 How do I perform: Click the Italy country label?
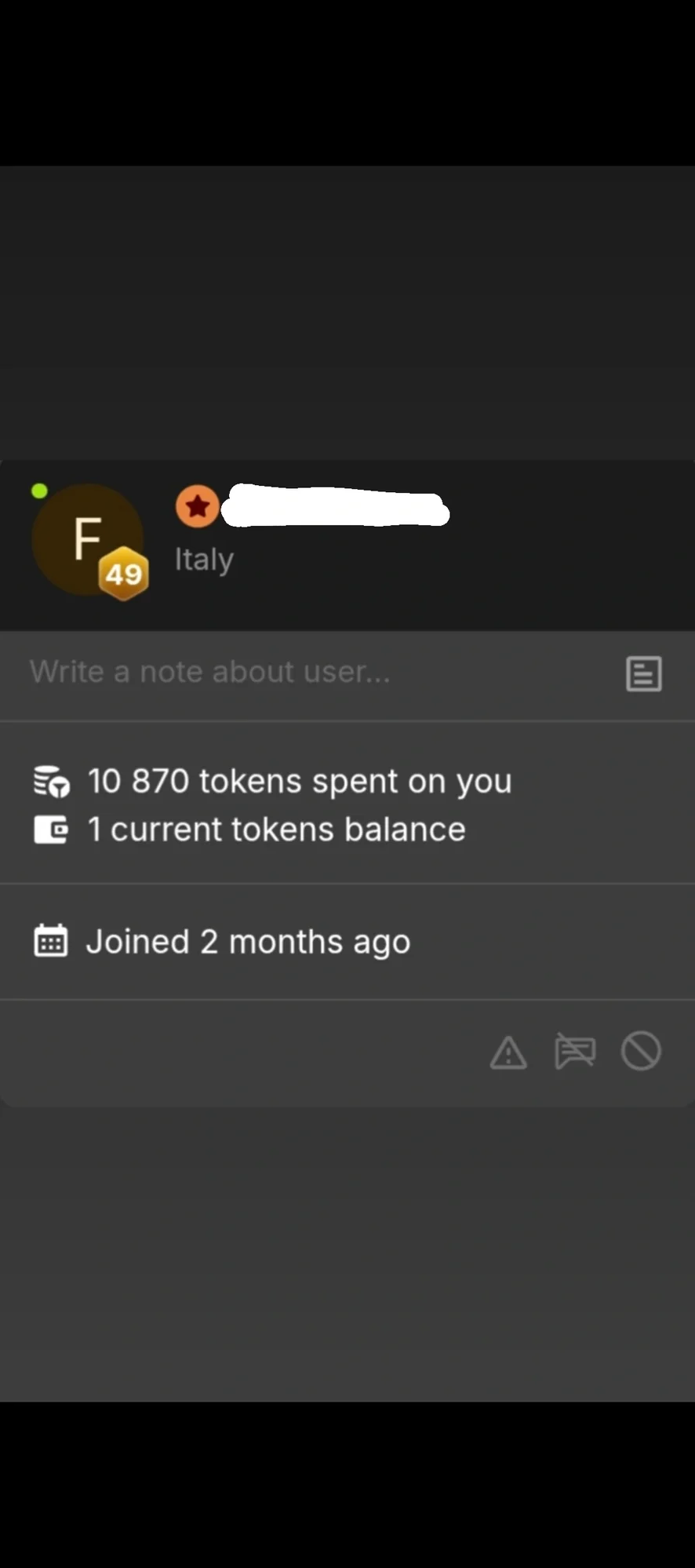click(204, 560)
